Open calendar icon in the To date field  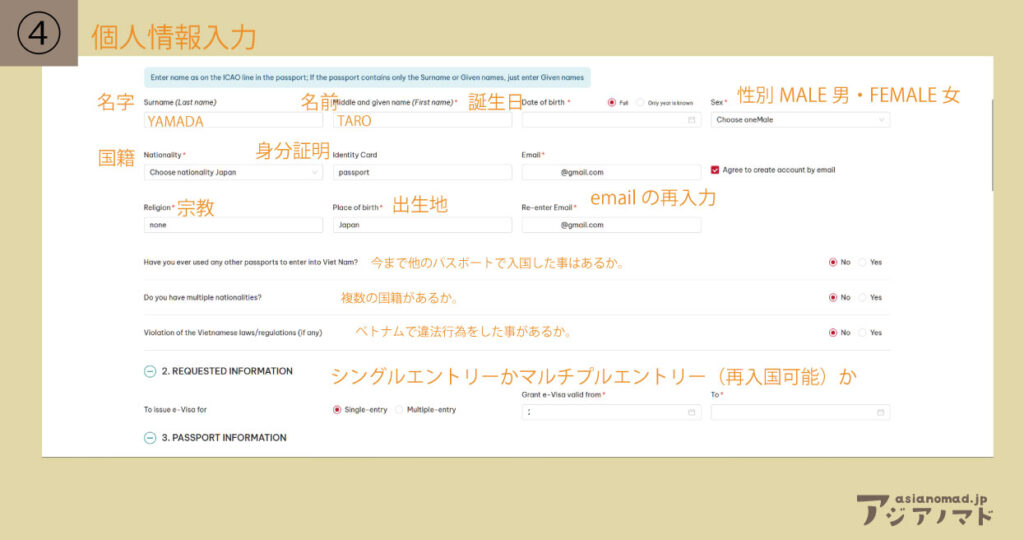coord(880,412)
